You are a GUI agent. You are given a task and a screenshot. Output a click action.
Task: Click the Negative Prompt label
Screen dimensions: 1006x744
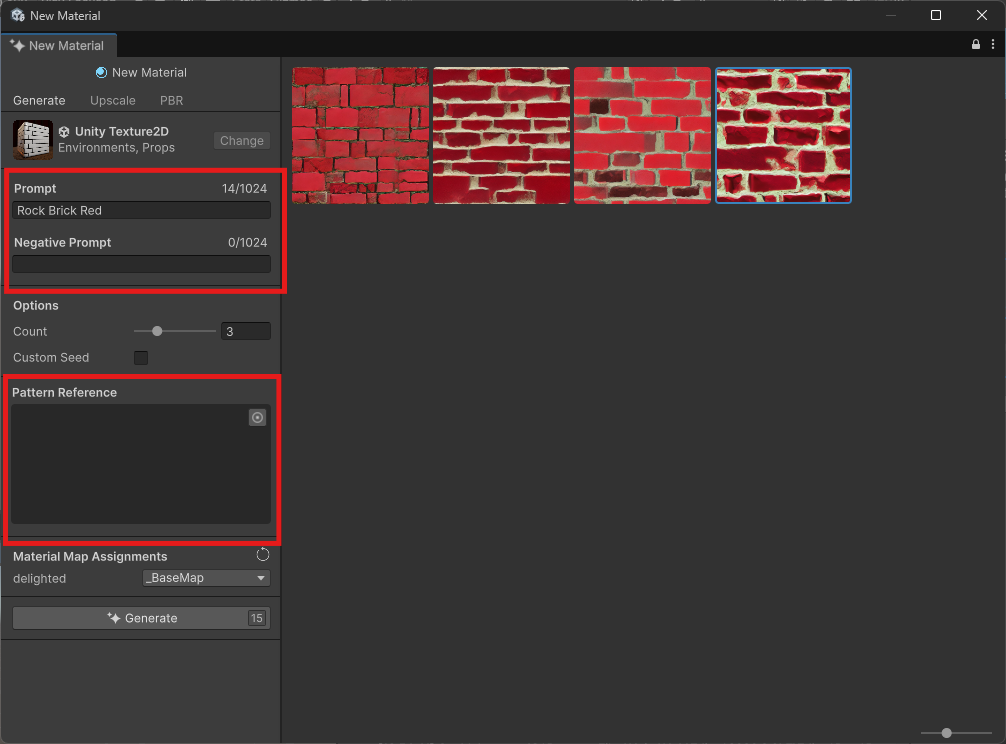point(63,242)
